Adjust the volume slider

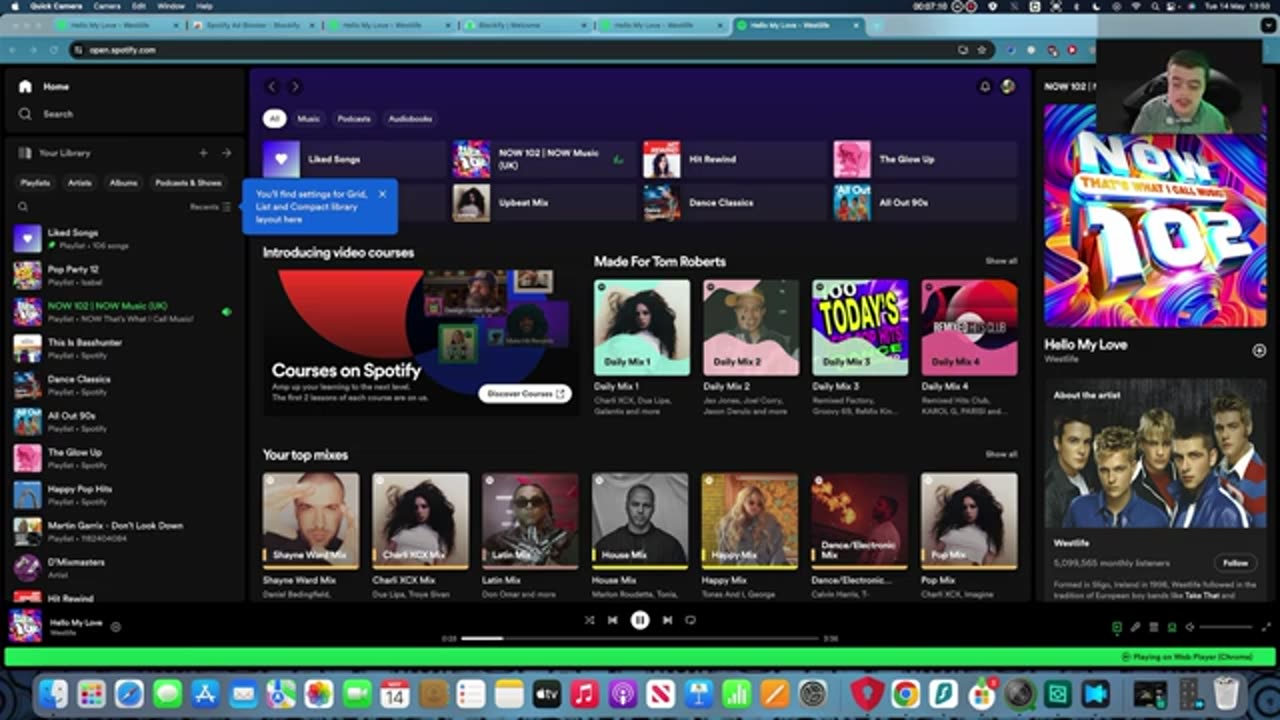[1225, 627]
